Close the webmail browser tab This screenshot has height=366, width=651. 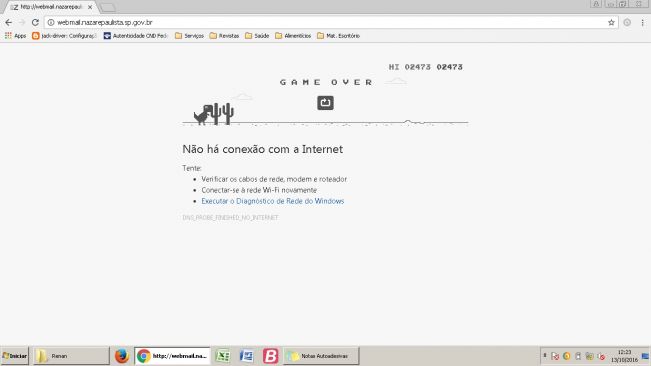click(90, 7)
